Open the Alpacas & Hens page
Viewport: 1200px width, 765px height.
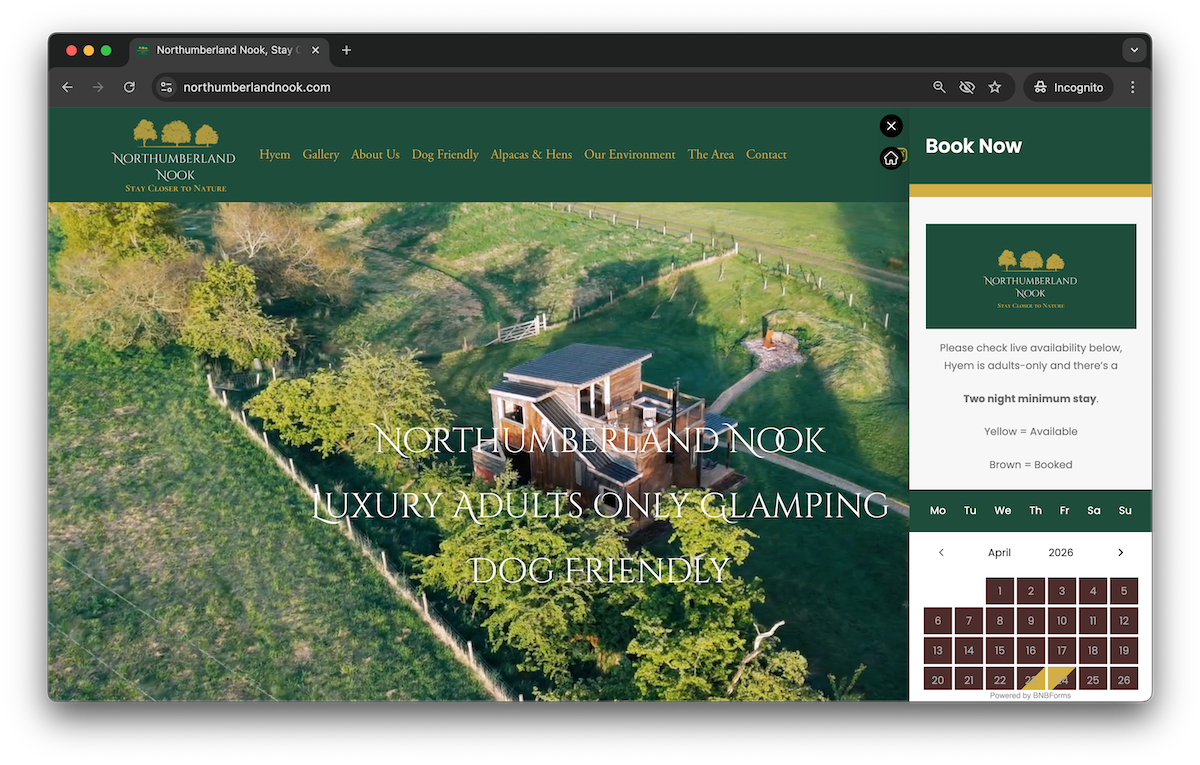point(531,155)
